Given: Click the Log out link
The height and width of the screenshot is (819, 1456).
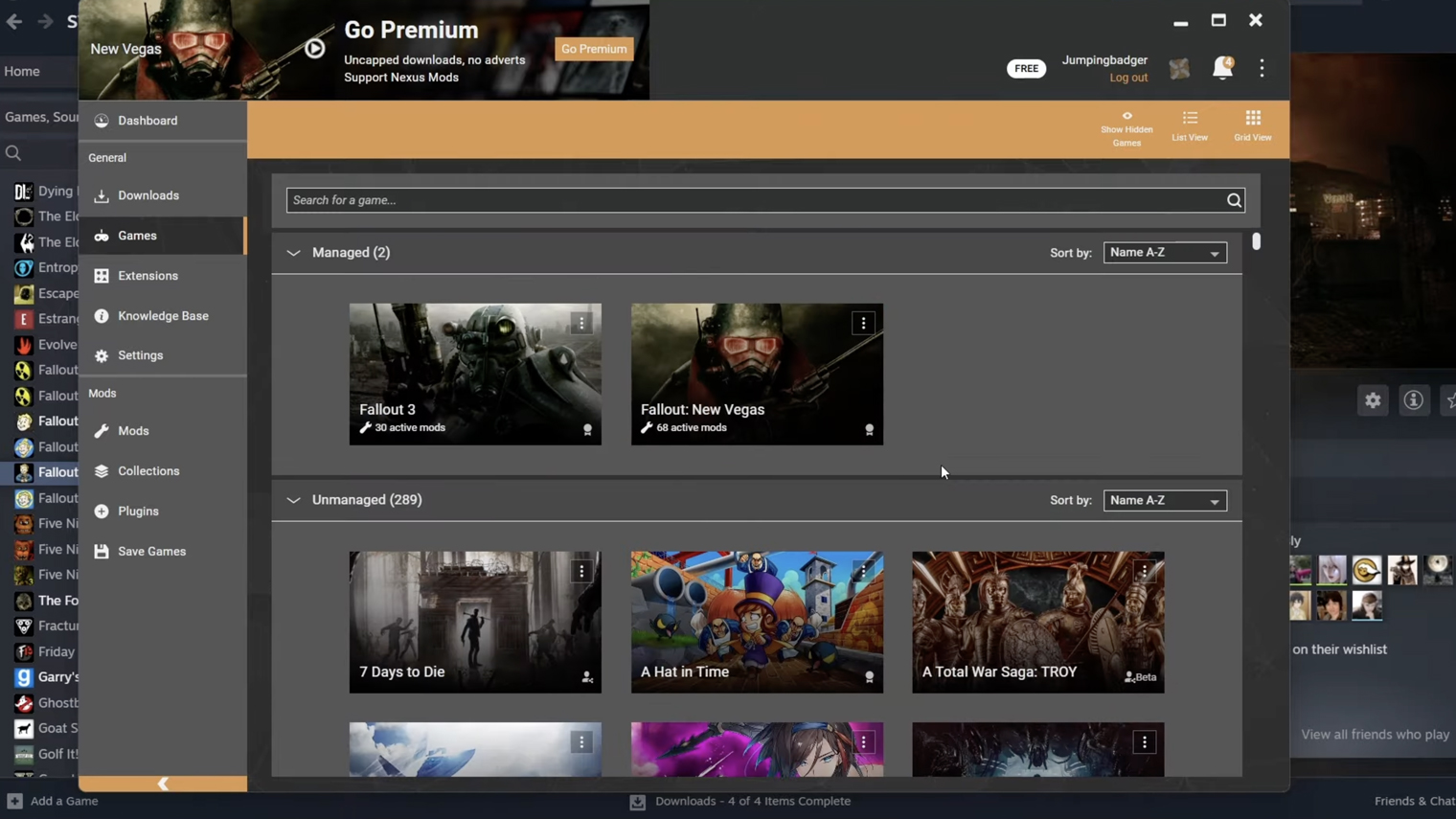Looking at the screenshot, I should point(1128,78).
